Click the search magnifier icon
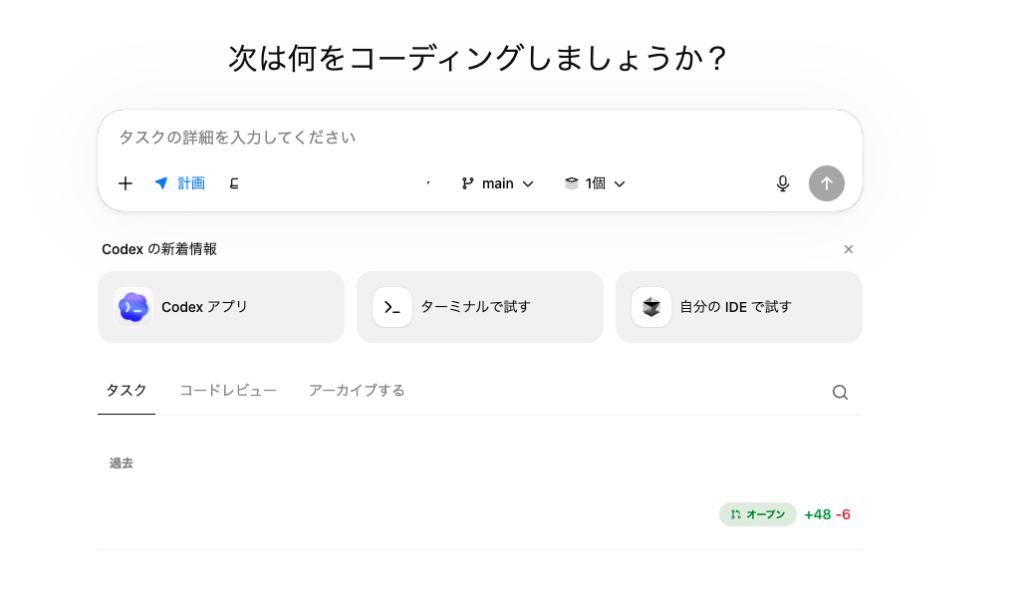1024x615 pixels. click(840, 392)
